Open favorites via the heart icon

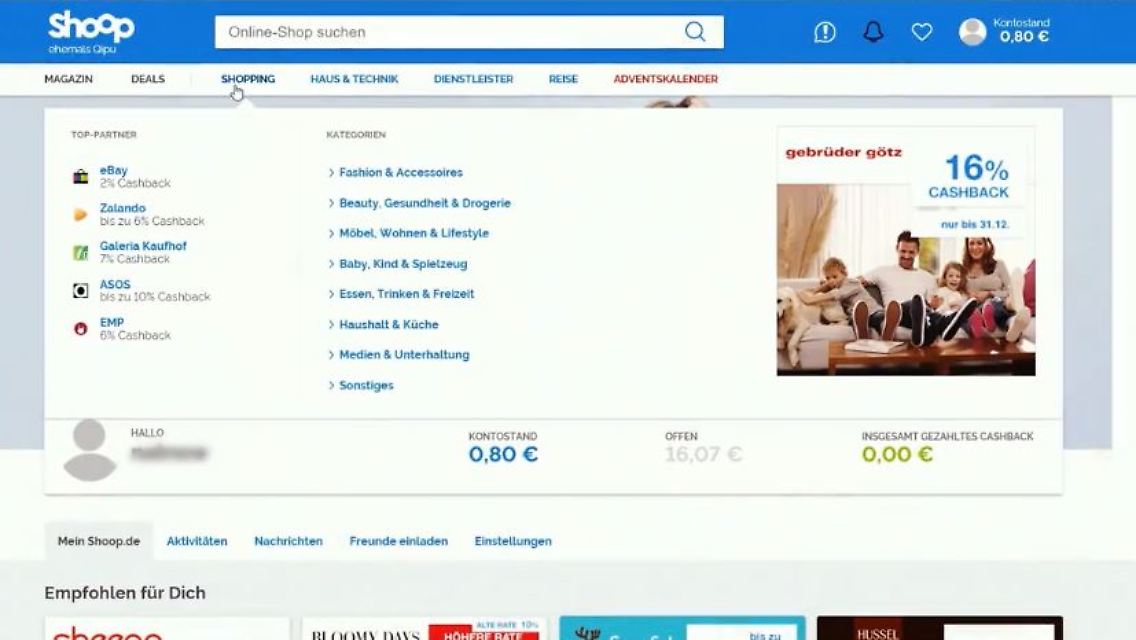point(922,32)
